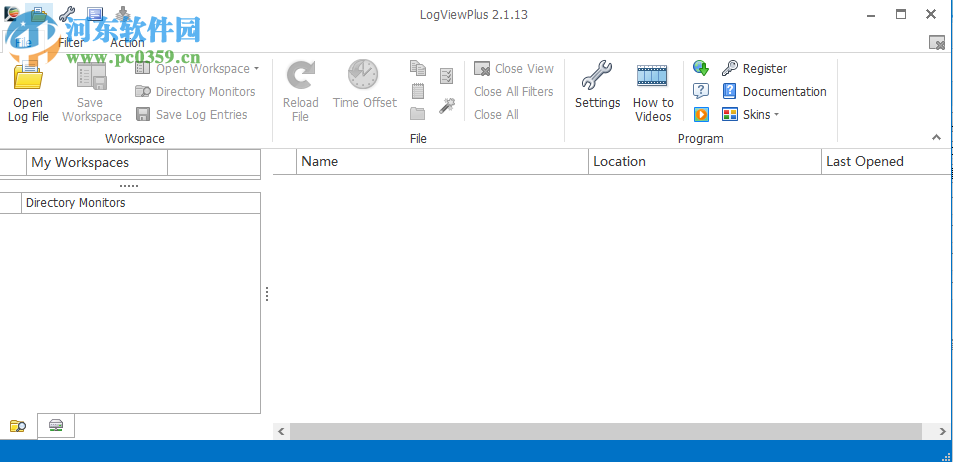Click the Save Workspace ribbon button
Viewport: 953px width, 462px height.
tap(92, 91)
